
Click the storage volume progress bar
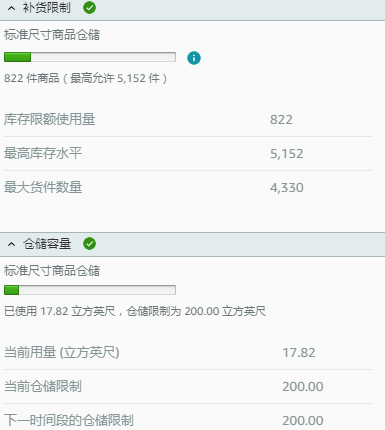pos(90,290)
